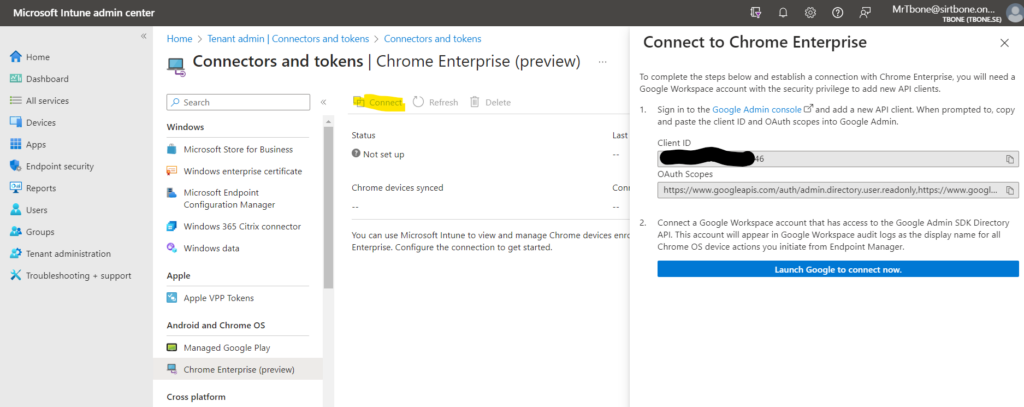Open the help question mark icon
The image size is (1024, 407).
pos(838,12)
